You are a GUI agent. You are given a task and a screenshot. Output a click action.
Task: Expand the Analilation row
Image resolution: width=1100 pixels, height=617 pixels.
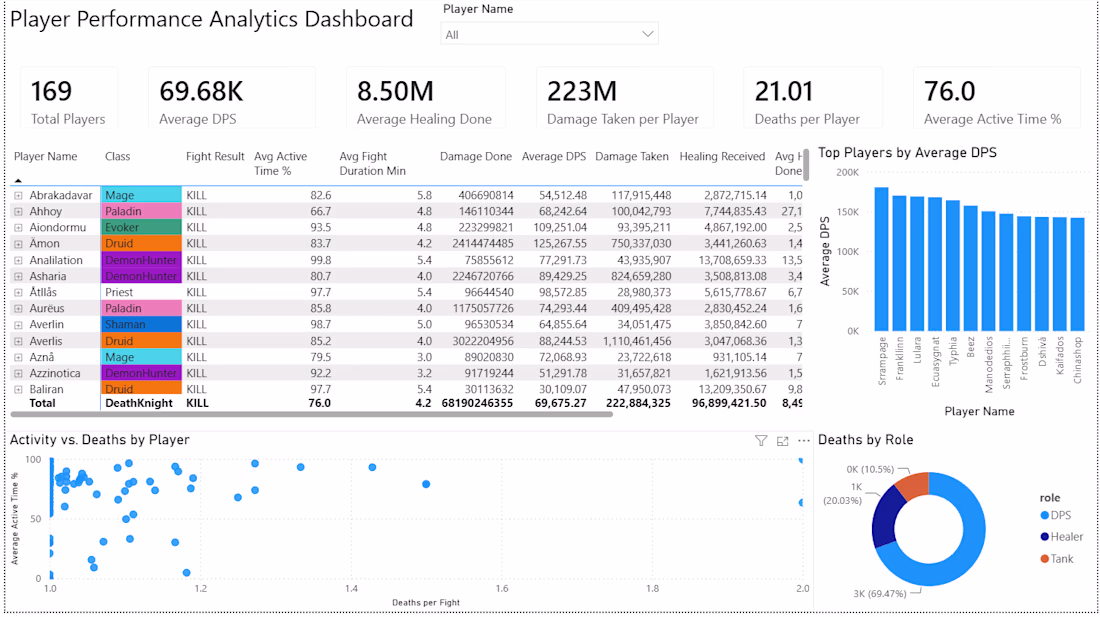(18, 260)
